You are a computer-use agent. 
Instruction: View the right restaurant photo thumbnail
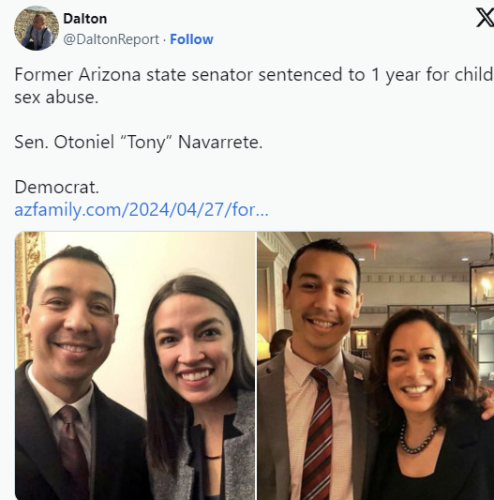[x=375, y=366]
